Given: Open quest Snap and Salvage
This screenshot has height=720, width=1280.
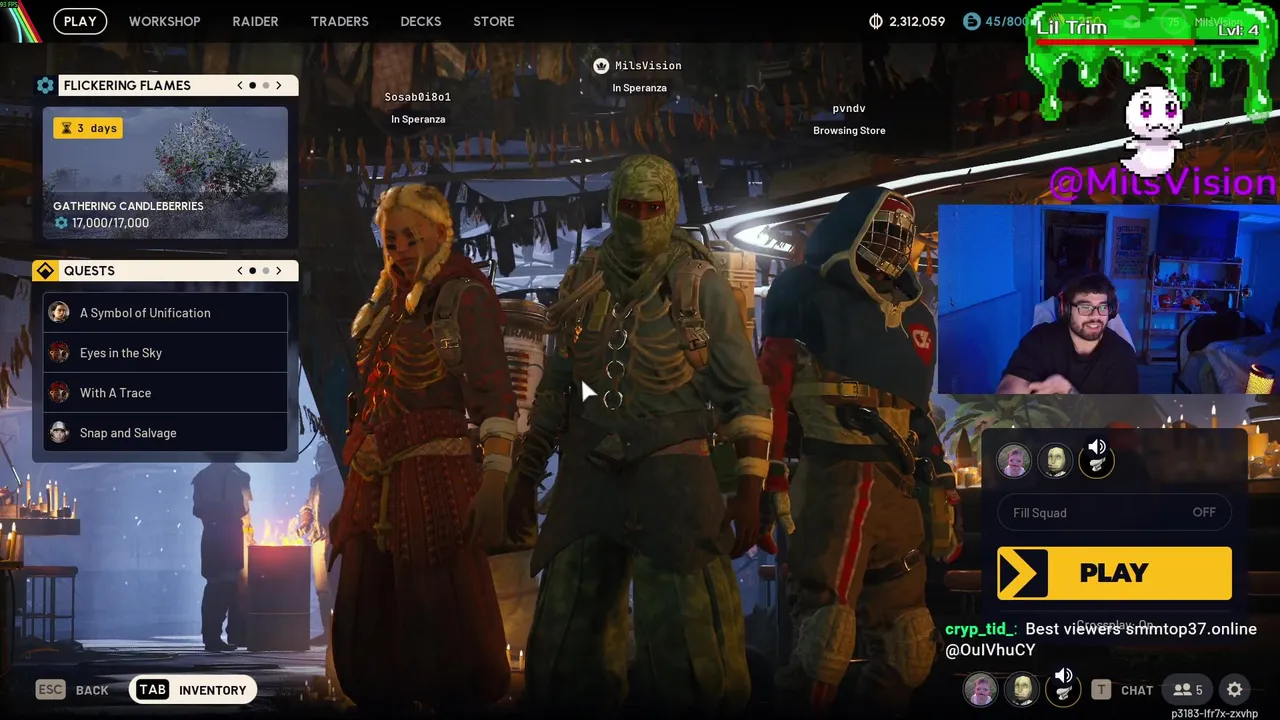Looking at the screenshot, I should tap(165, 433).
